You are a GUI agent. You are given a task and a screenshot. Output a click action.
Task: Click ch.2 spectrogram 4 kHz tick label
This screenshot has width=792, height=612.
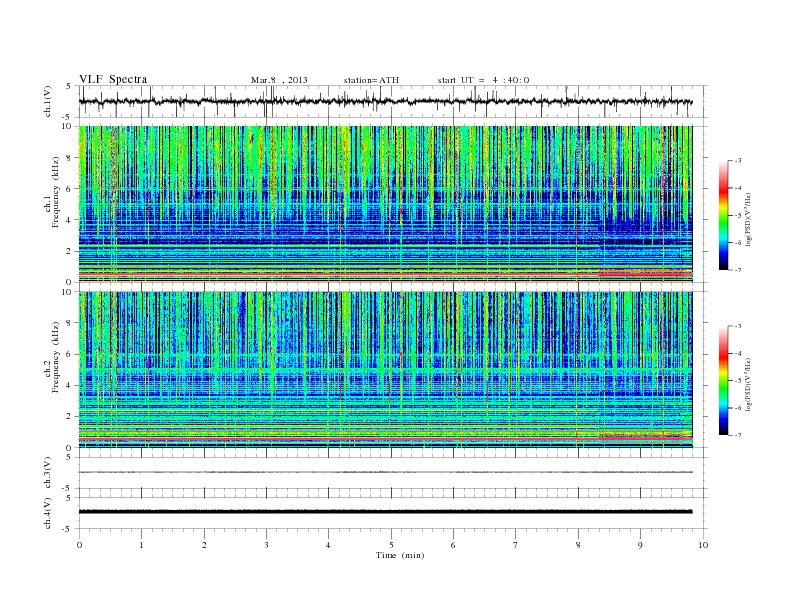tap(69, 385)
